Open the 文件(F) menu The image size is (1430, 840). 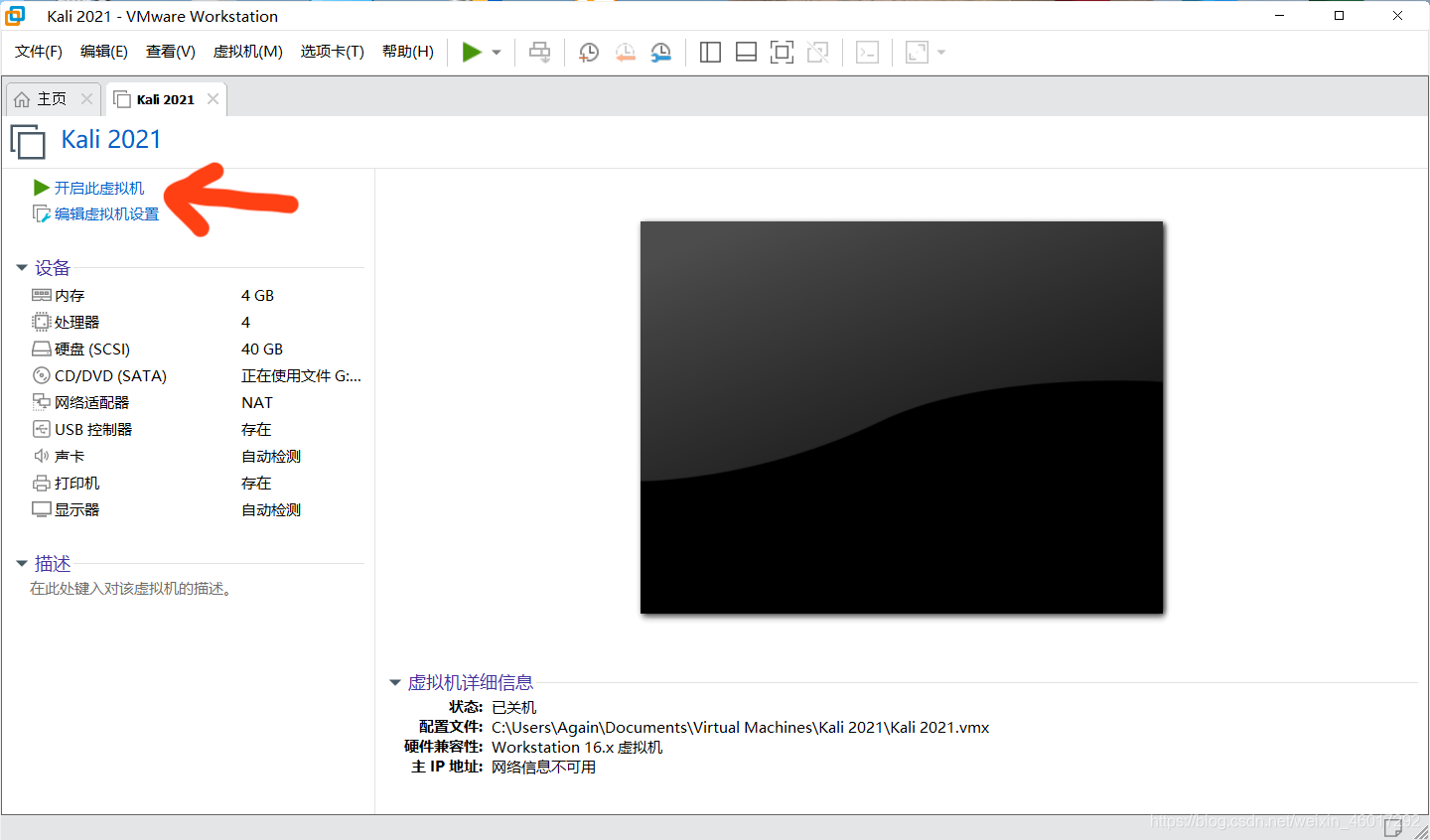(39, 52)
